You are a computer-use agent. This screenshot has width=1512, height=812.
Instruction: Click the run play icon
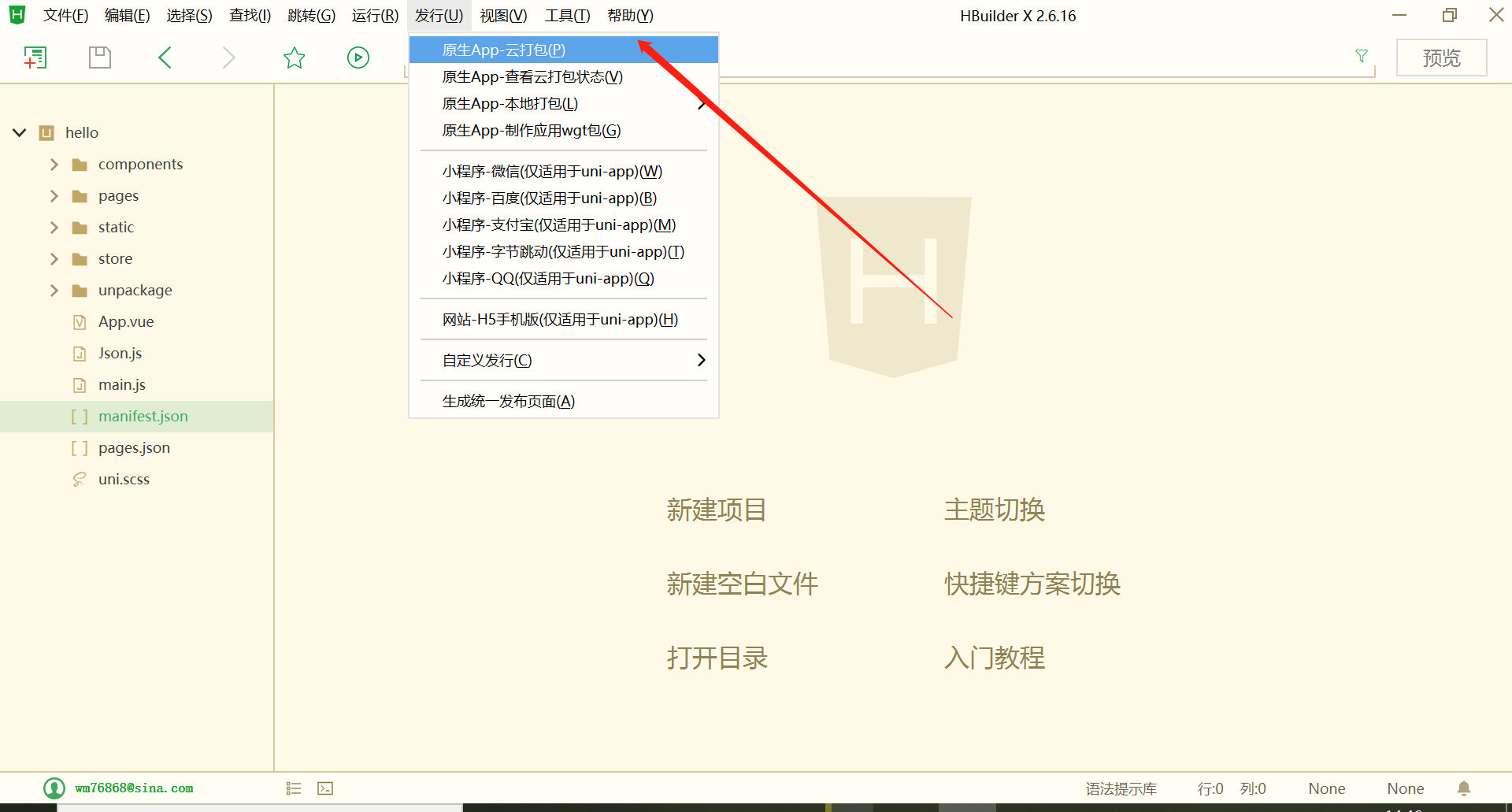(358, 57)
